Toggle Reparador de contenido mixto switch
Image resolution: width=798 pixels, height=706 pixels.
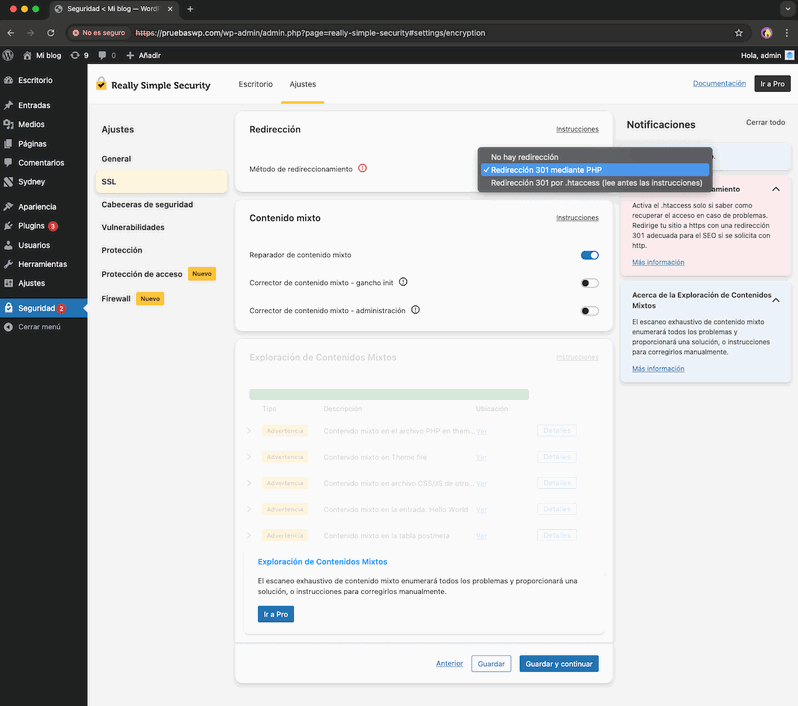click(x=589, y=255)
